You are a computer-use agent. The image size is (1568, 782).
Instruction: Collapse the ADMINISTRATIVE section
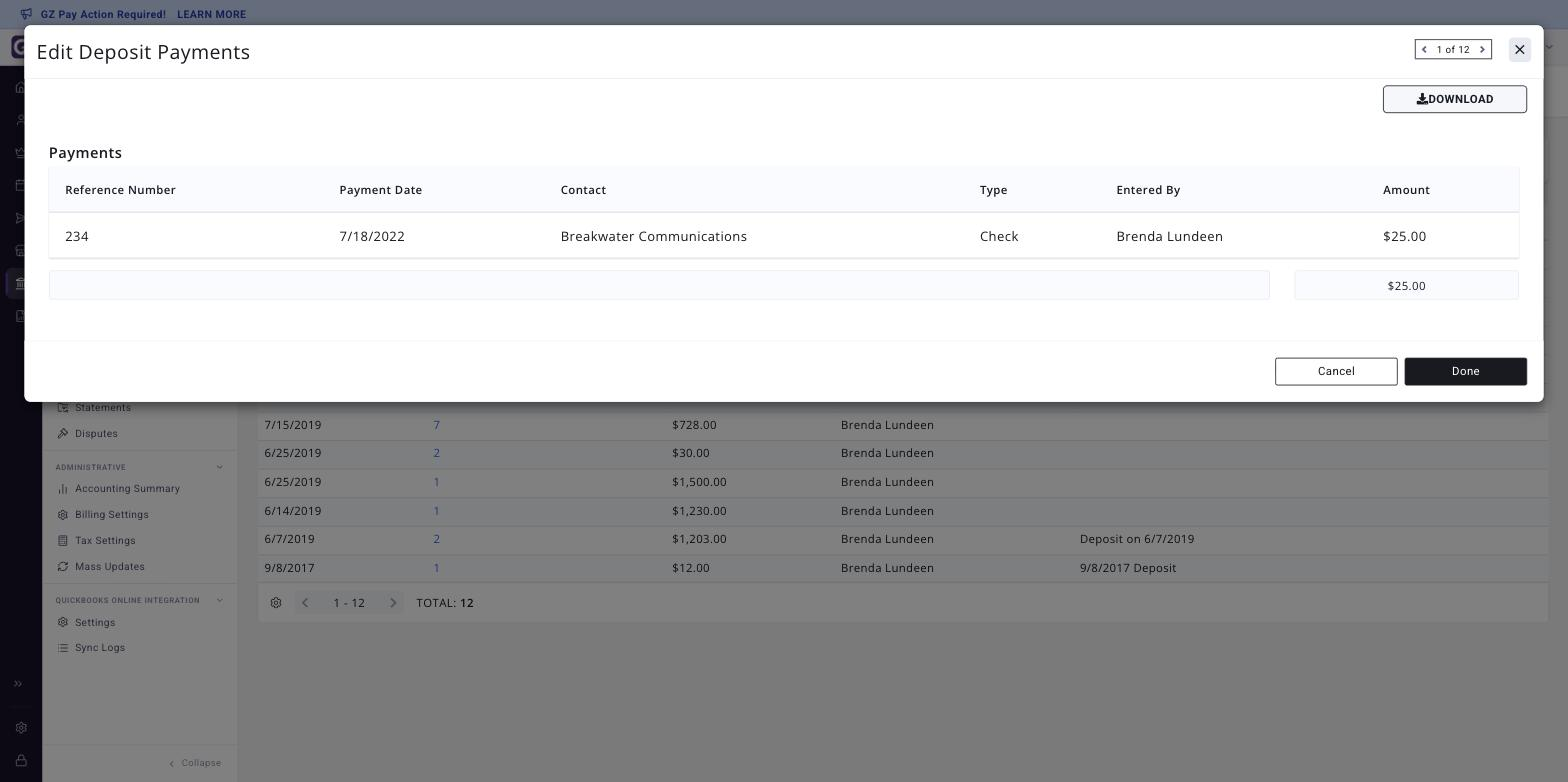220,467
